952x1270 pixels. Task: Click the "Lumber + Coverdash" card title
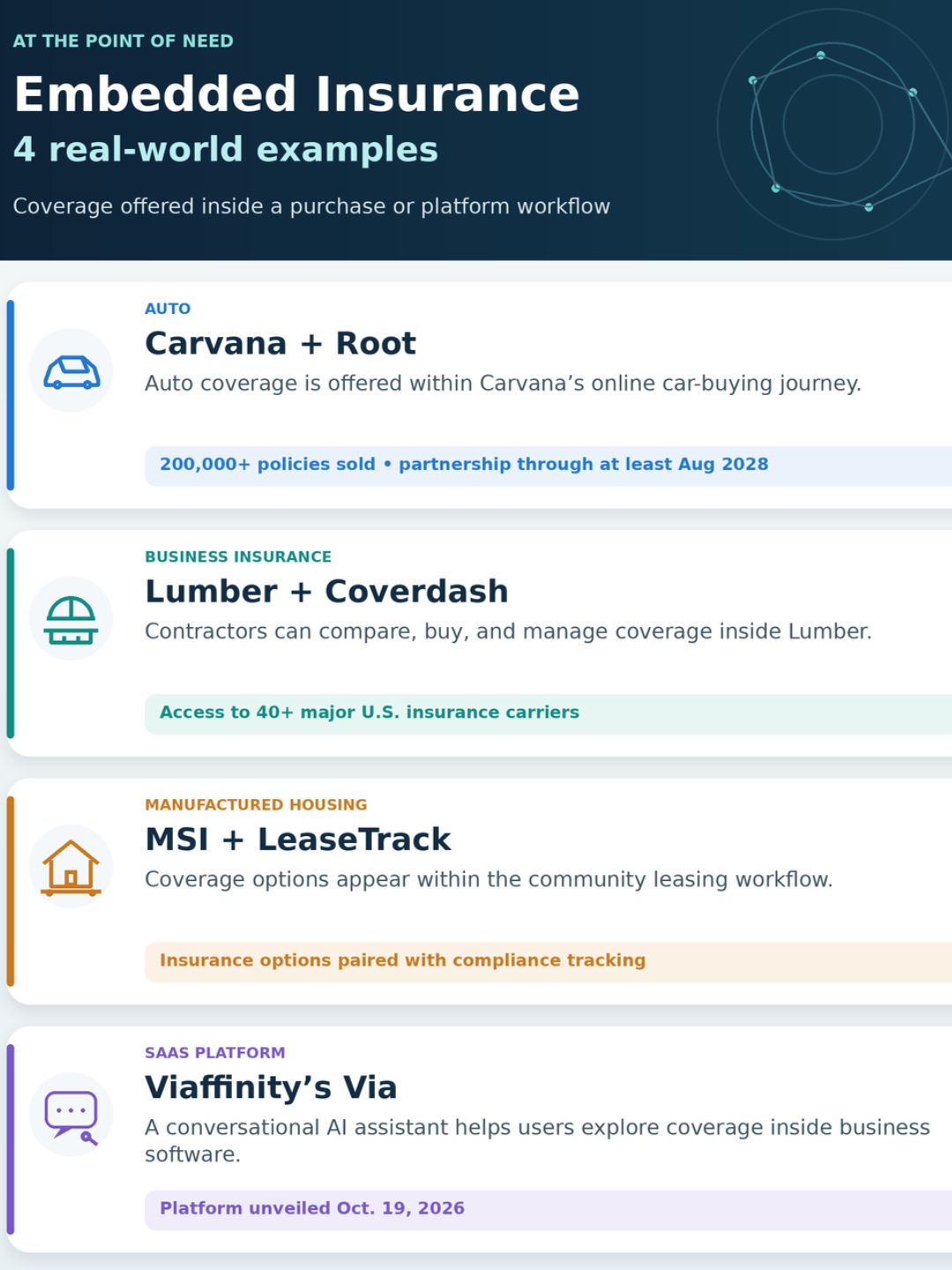327,591
